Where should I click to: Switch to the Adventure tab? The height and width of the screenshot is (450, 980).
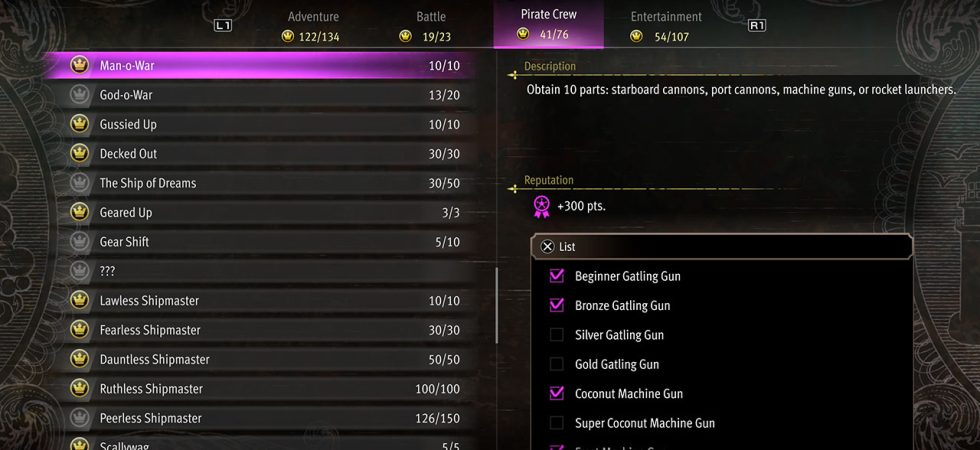tap(313, 25)
